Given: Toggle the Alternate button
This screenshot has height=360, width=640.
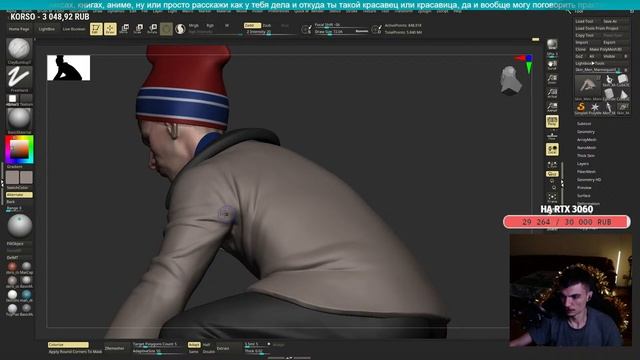Looking at the screenshot, I should coord(19,195).
